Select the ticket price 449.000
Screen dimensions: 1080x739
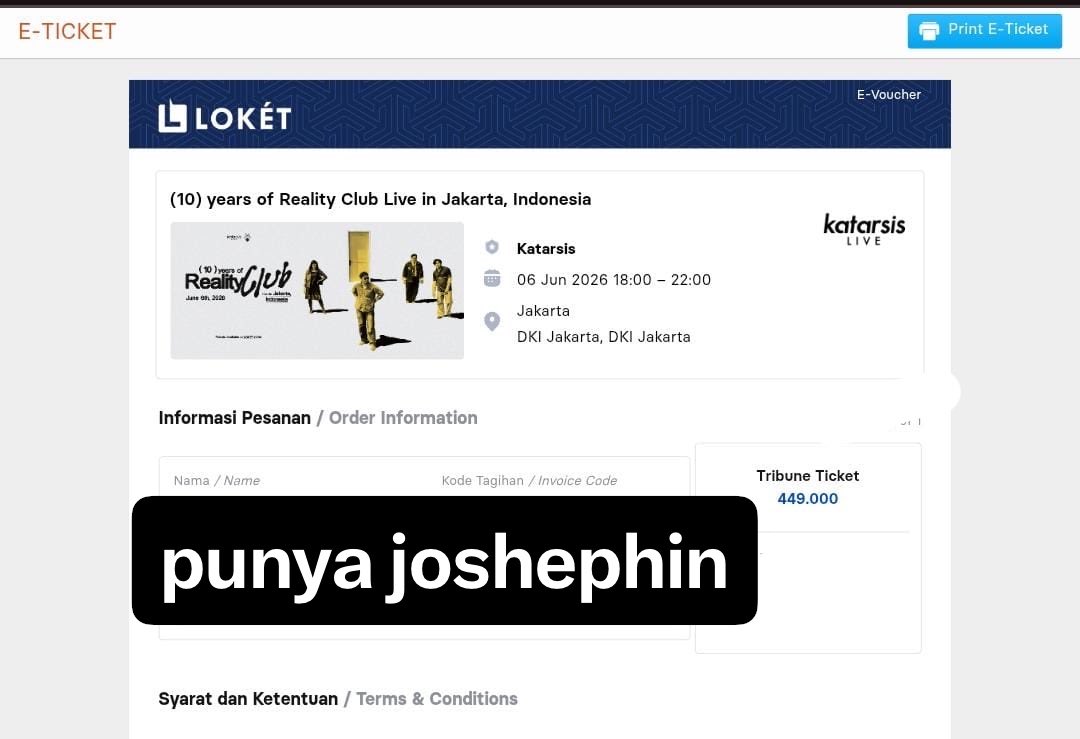[x=808, y=499]
